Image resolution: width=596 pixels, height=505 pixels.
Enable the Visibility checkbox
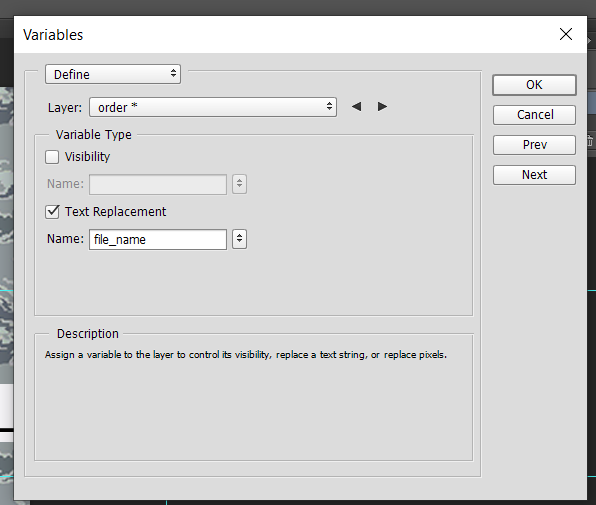coord(52,157)
